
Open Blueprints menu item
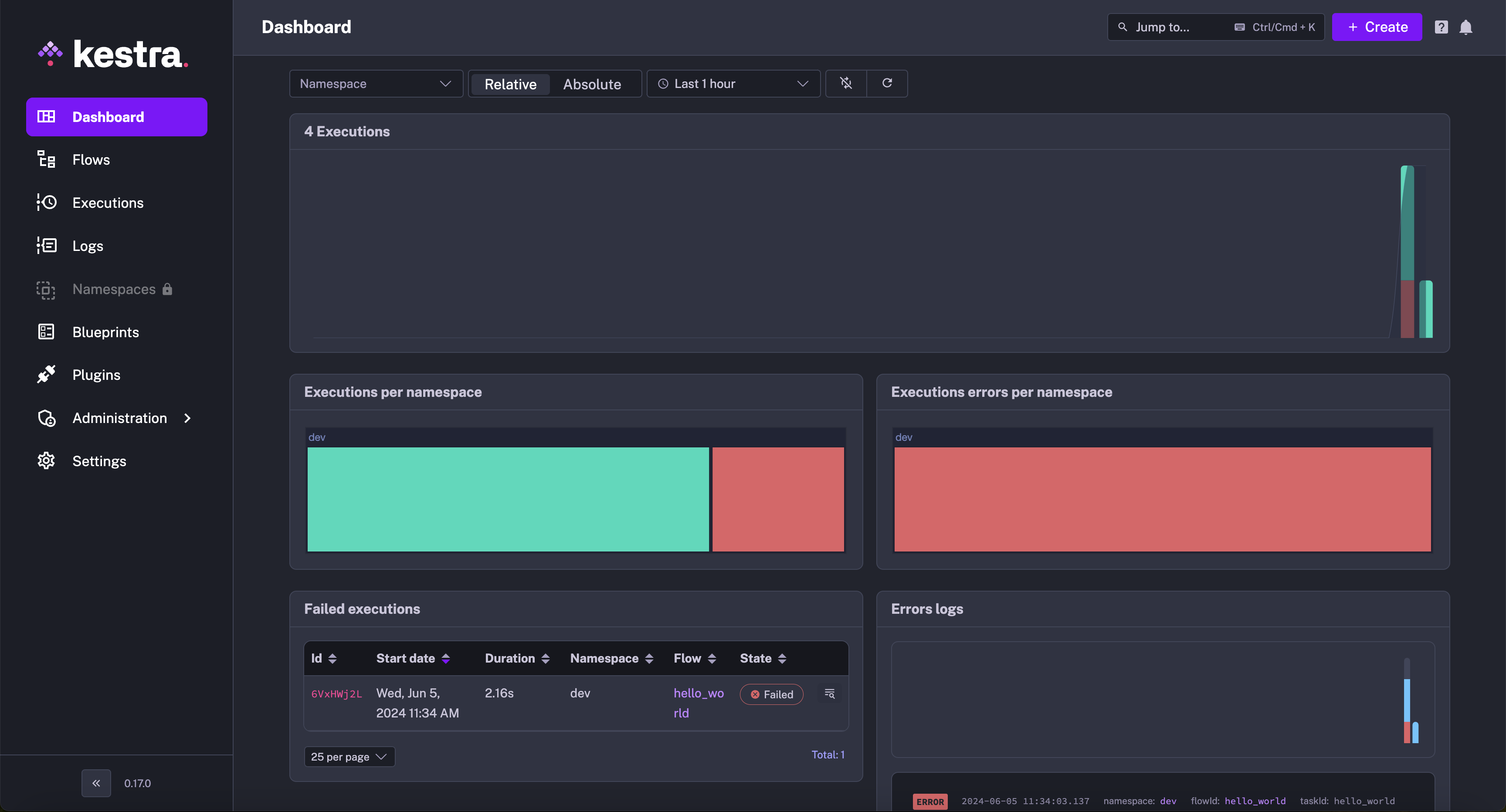coord(116,332)
